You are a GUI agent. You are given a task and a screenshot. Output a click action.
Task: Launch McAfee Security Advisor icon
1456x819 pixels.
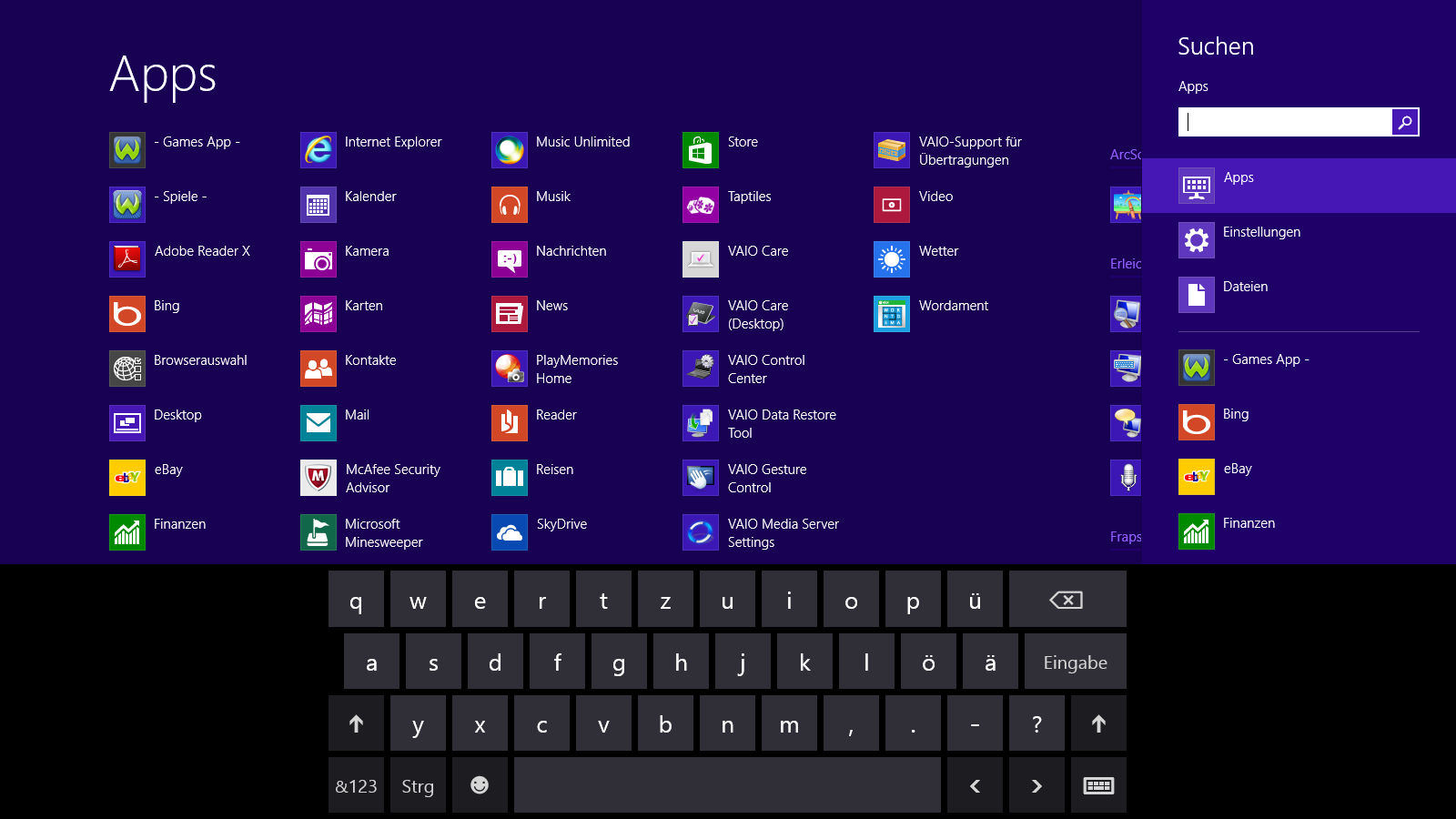pyautogui.click(x=318, y=478)
